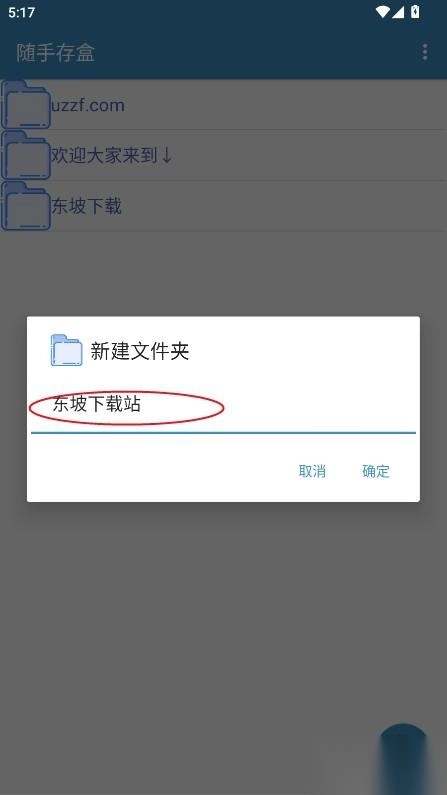
Task: Tap the battery status icon
Action: tap(415, 12)
